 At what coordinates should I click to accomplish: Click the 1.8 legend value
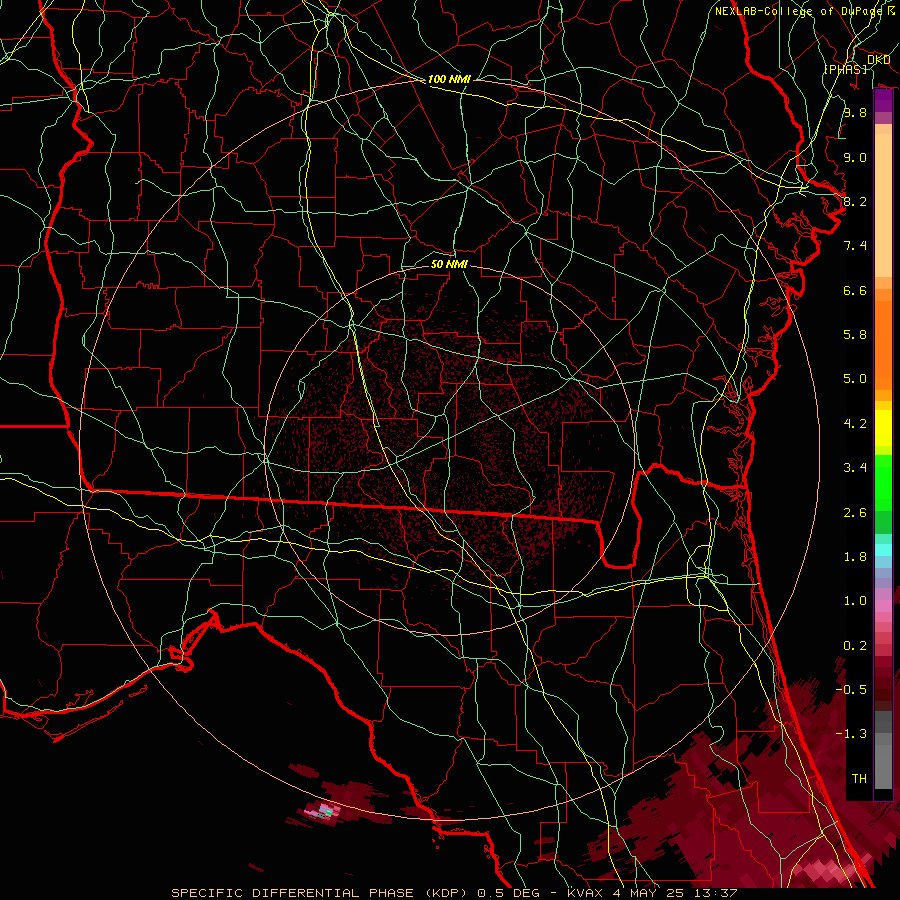[855, 557]
